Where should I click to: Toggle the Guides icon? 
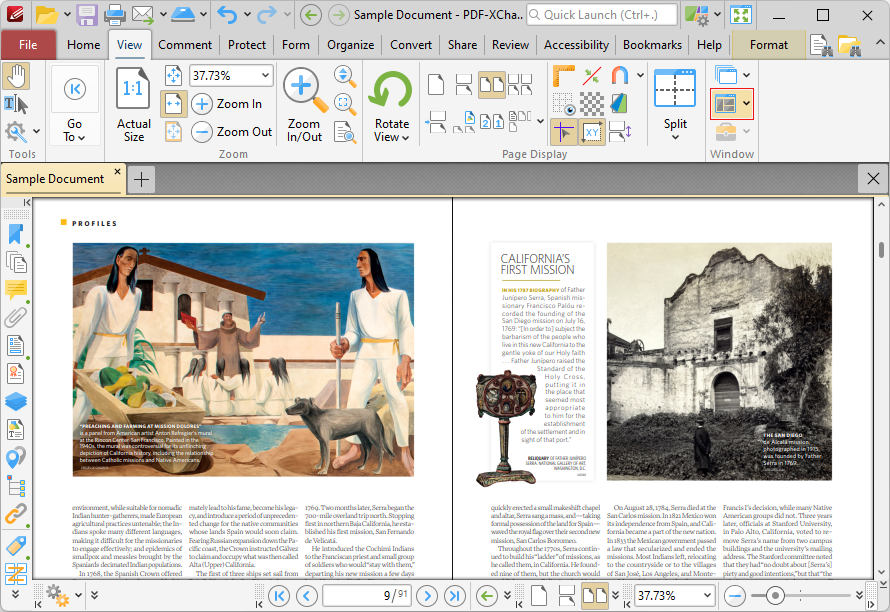592,76
